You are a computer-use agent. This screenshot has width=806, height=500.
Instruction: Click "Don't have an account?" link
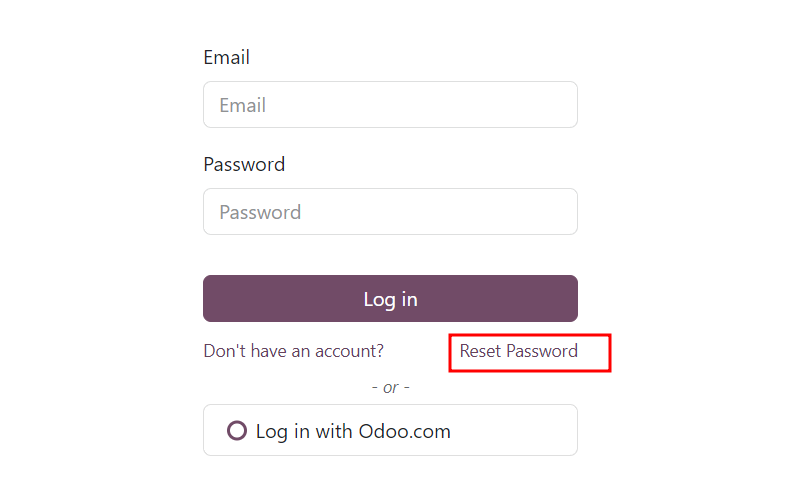(293, 351)
